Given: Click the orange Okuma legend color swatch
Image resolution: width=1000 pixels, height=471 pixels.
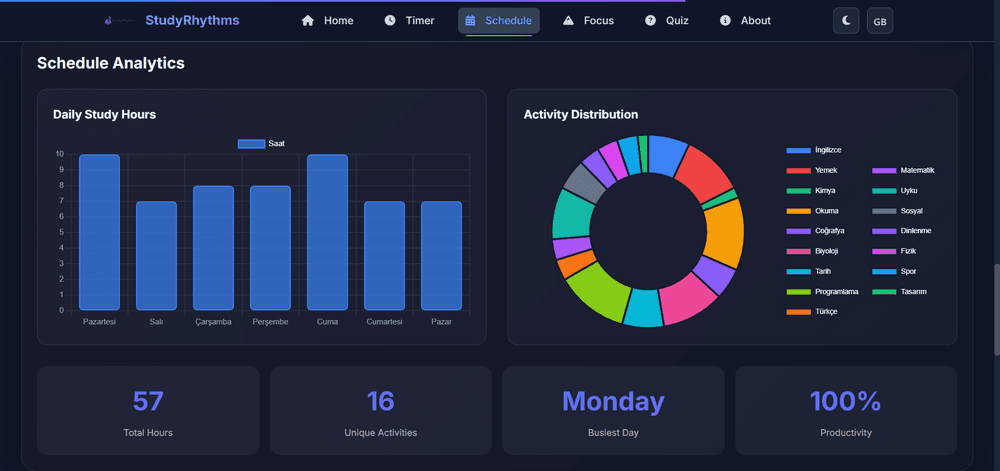Looking at the screenshot, I should click(x=798, y=211).
